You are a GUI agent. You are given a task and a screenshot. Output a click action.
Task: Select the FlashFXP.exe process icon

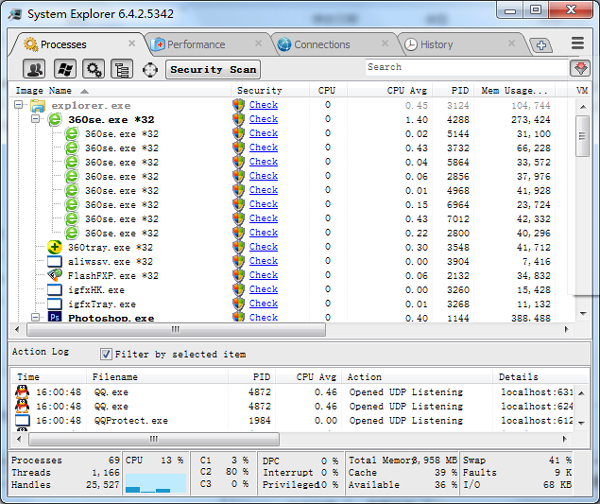click(55, 275)
